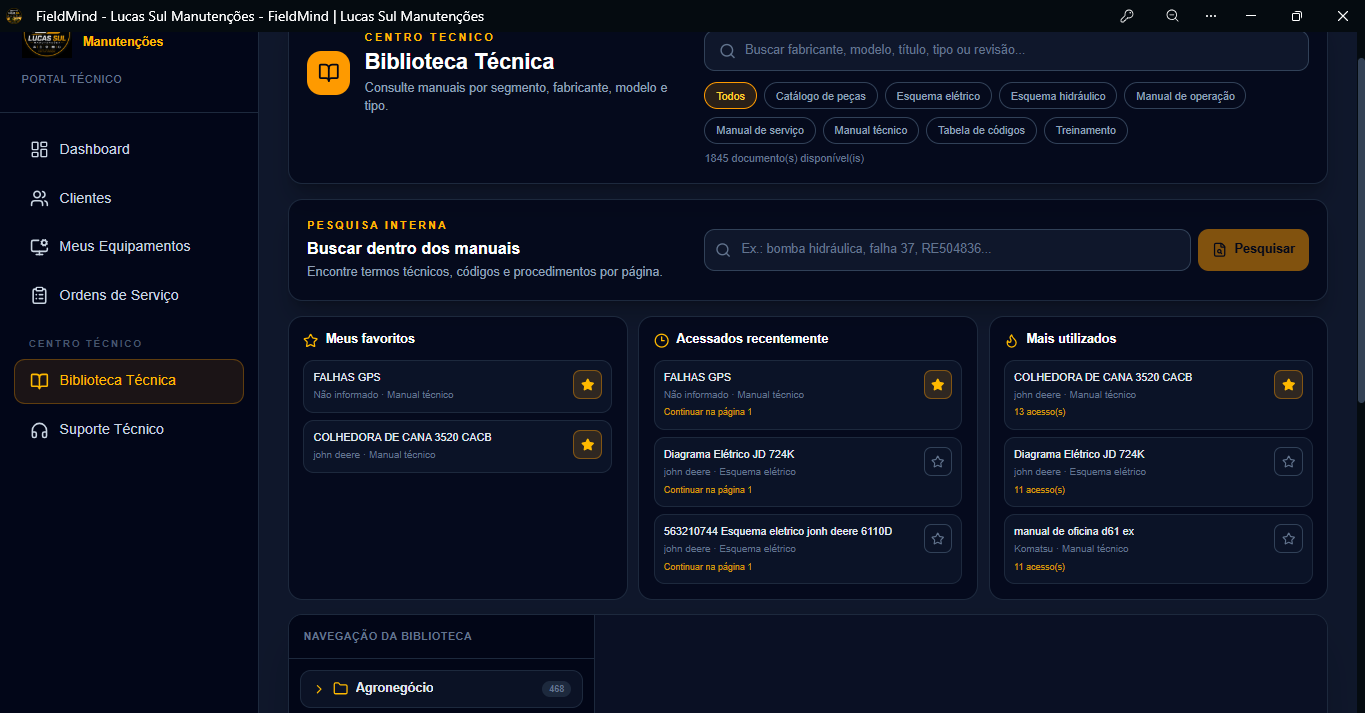
Task: Click the star icon next to Meus favoritos heading
Action: tap(310, 340)
